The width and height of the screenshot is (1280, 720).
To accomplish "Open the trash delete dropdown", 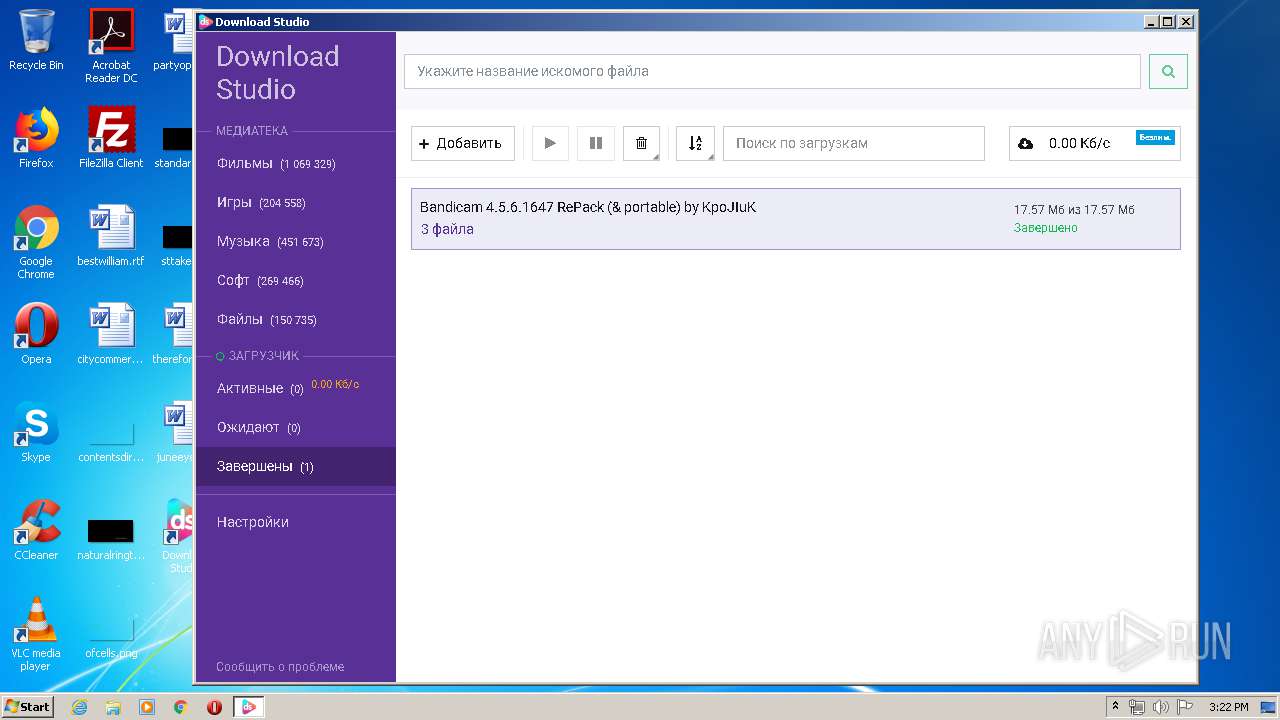I will click(642, 143).
